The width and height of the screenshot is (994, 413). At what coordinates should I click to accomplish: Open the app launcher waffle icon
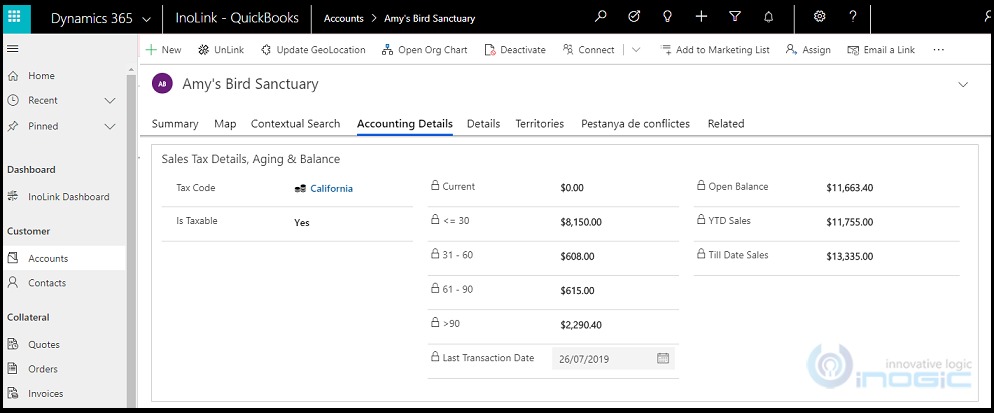point(16,17)
